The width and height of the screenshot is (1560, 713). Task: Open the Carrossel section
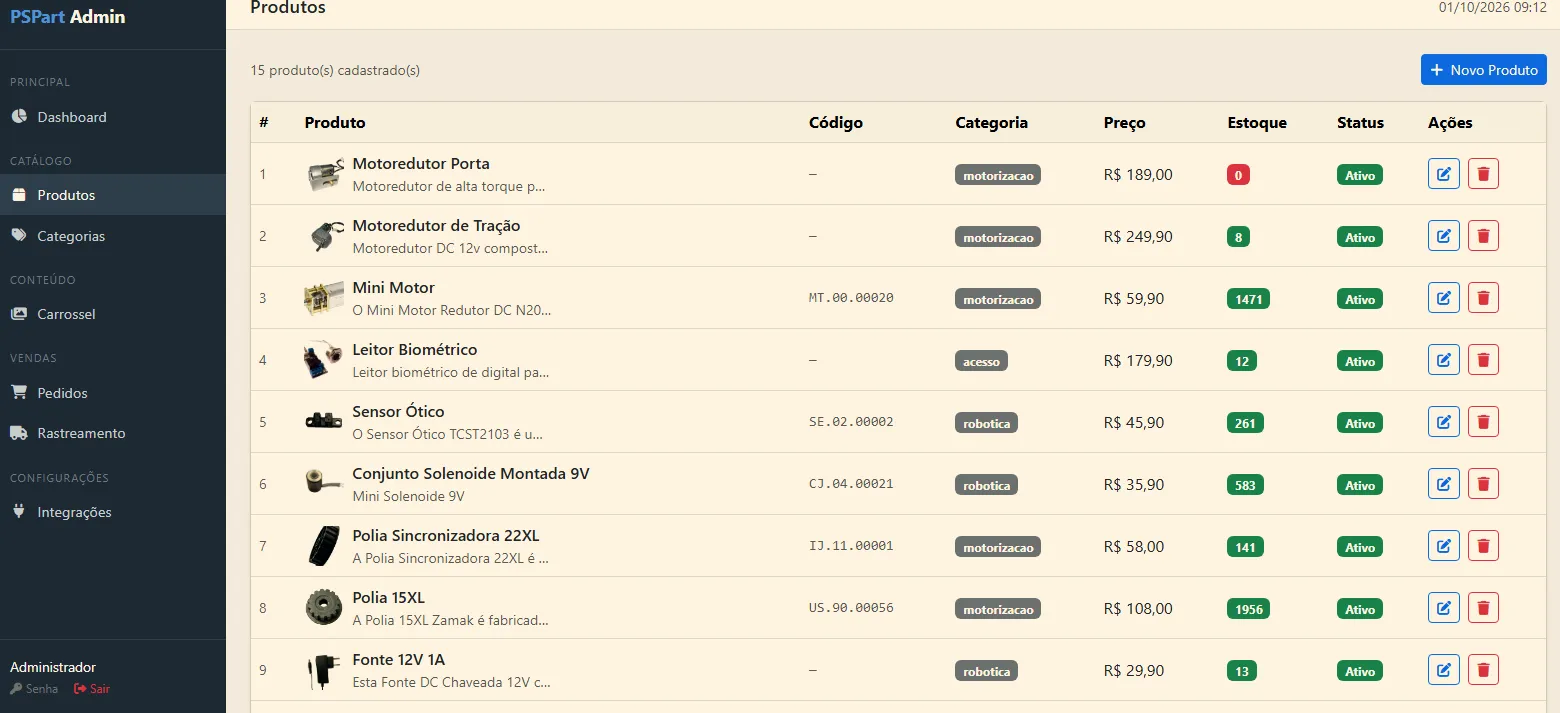point(113,314)
